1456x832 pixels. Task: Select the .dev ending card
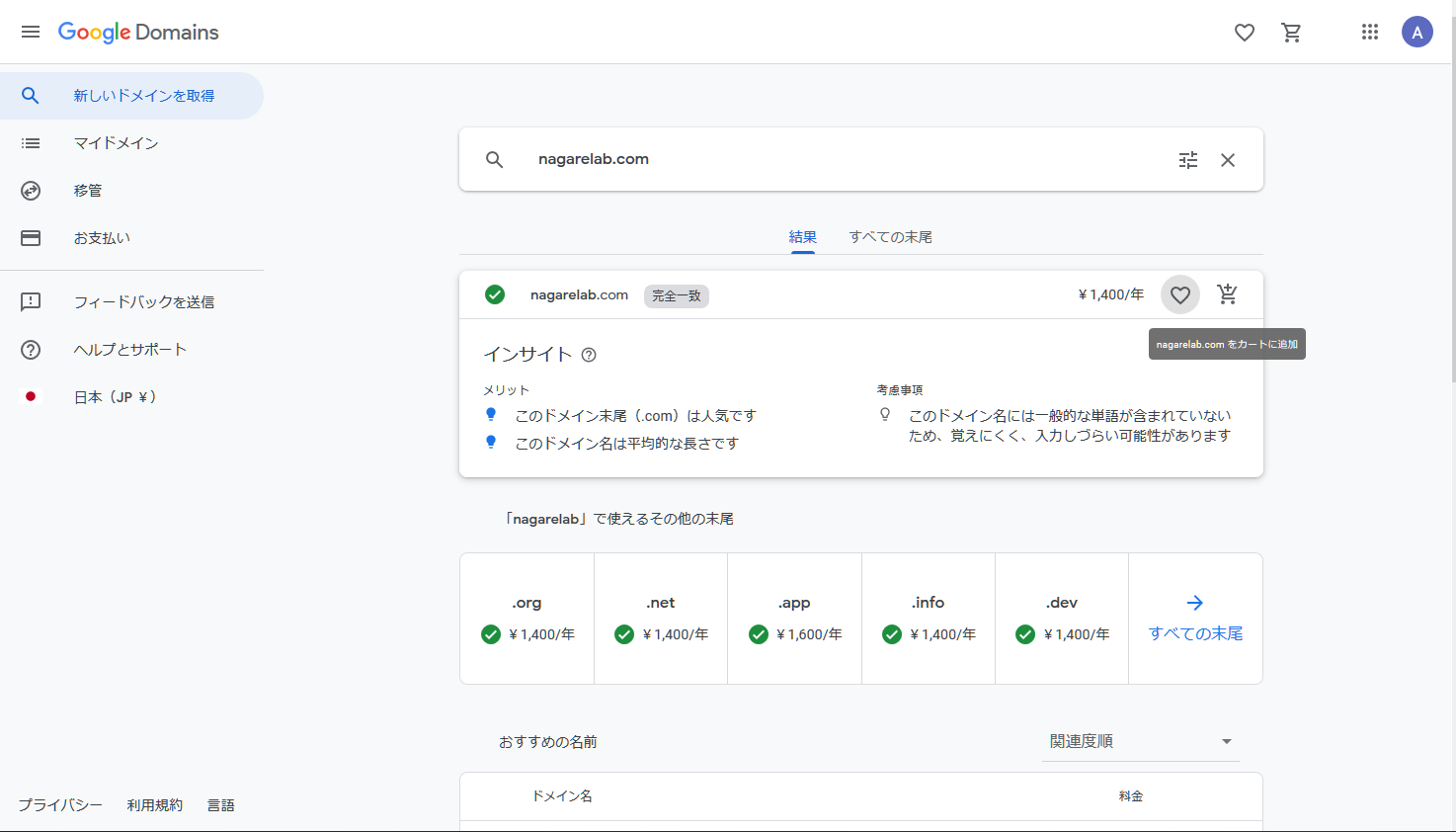pyautogui.click(x=1062, y=619)
